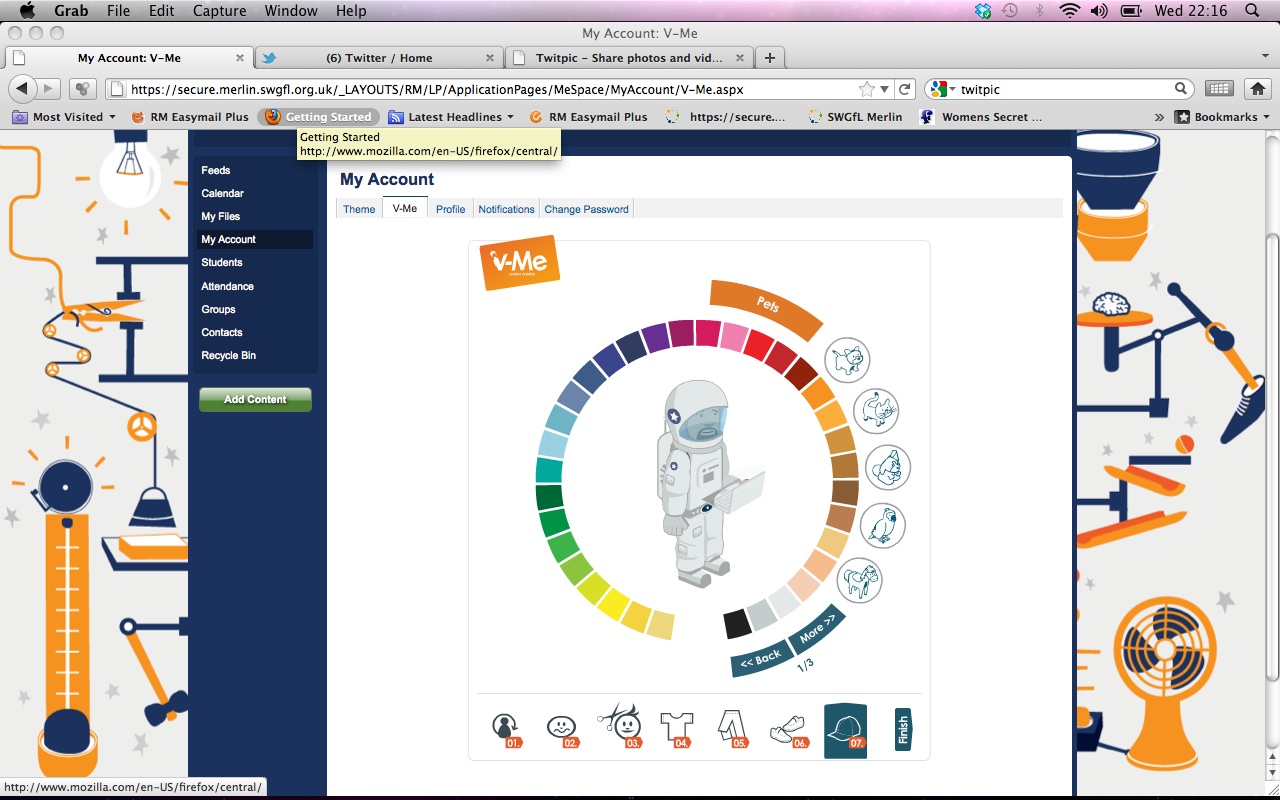Open the Grab menu
Viewport: 1280px width, 800px height.
71,11
